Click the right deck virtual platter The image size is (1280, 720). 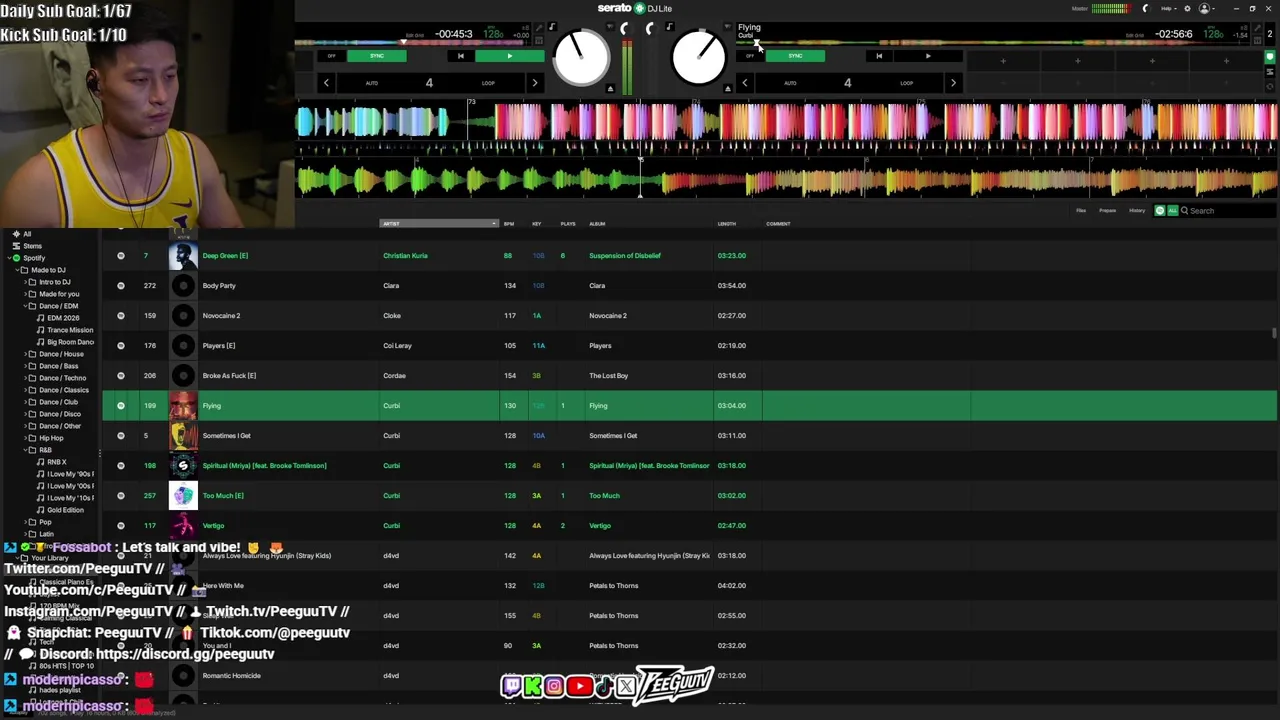[698, 56]
